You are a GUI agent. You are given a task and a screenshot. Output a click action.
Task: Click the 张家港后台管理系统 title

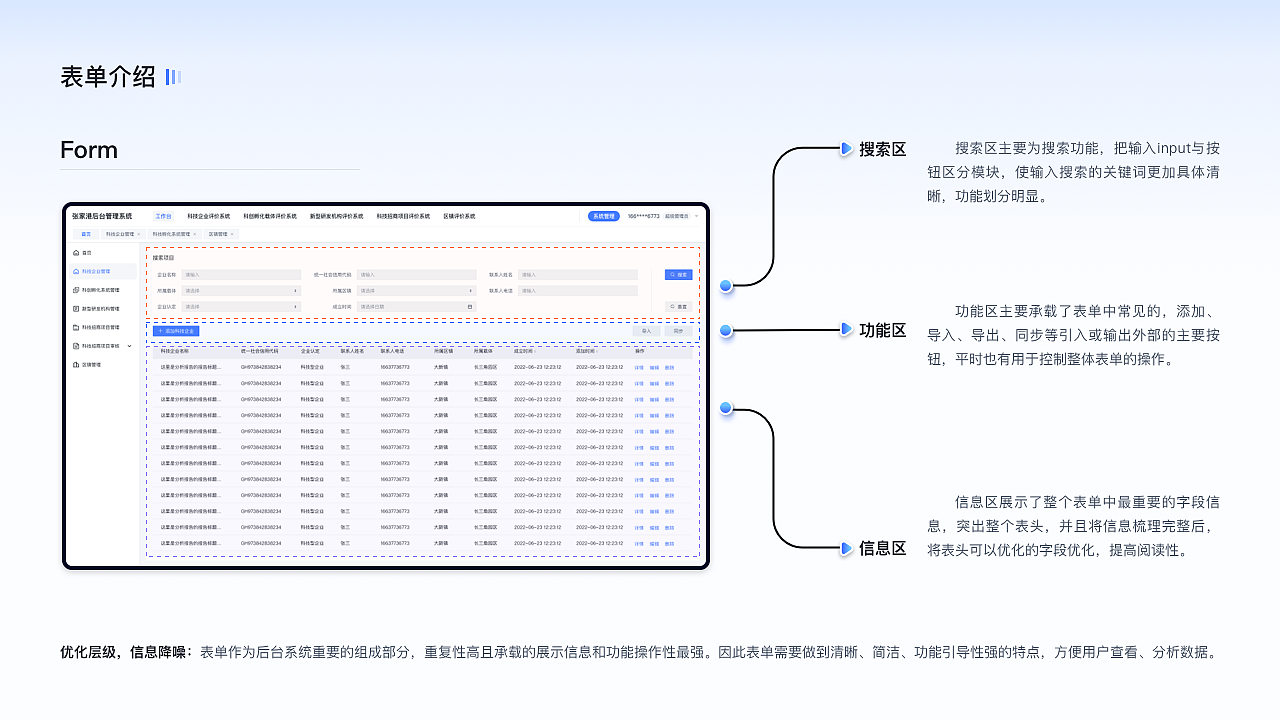coord(102,216)
